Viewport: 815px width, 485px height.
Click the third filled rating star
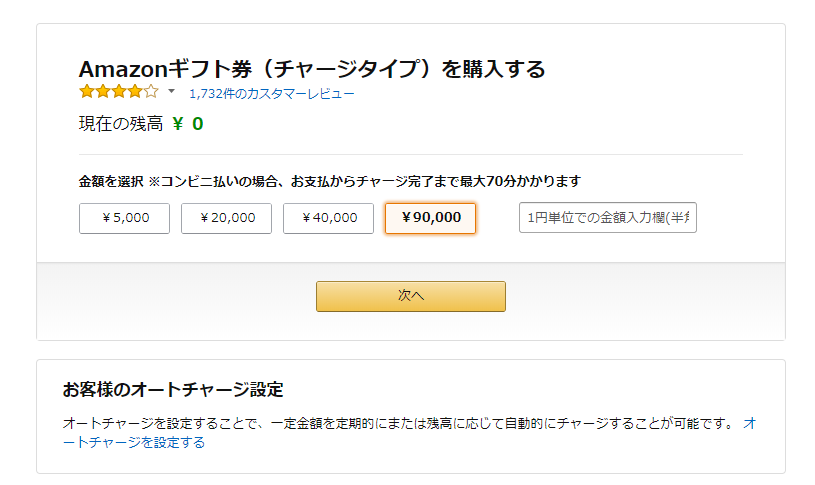click(119, 92)
